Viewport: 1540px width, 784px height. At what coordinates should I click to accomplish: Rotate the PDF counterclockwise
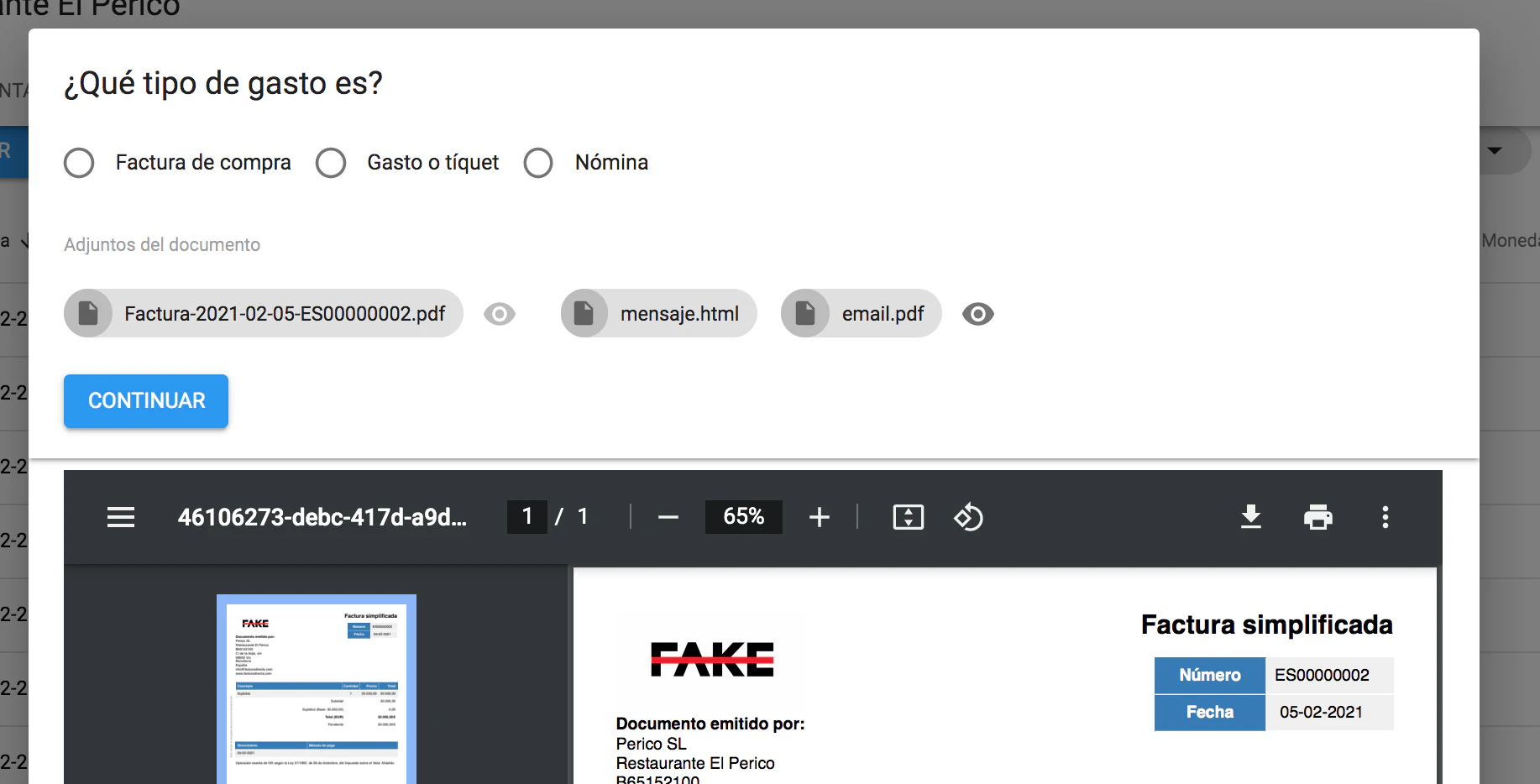pyautogui.click(x=968, y=517)
